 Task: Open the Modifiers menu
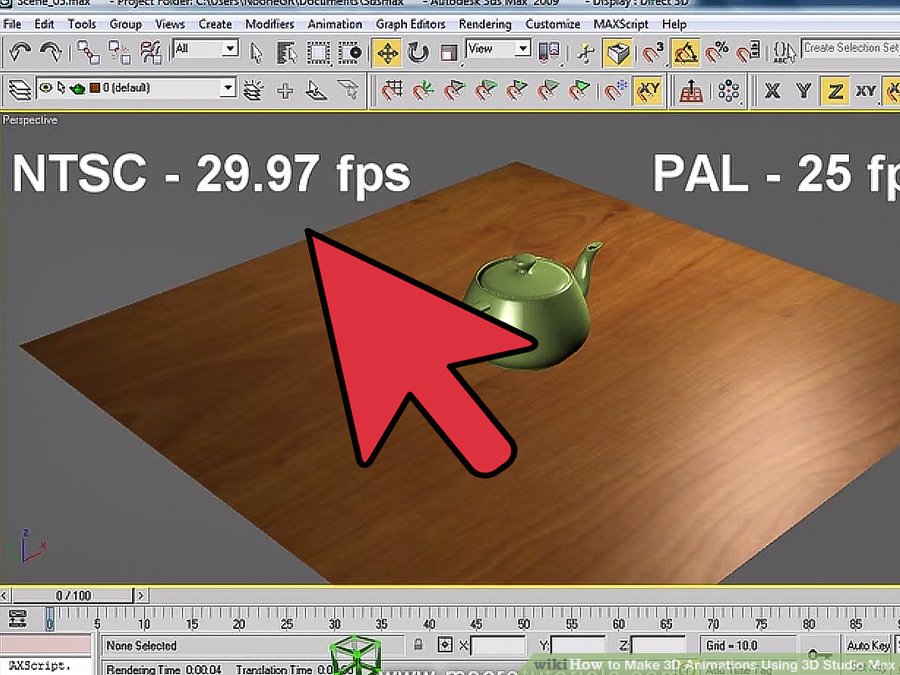point(269,24)
